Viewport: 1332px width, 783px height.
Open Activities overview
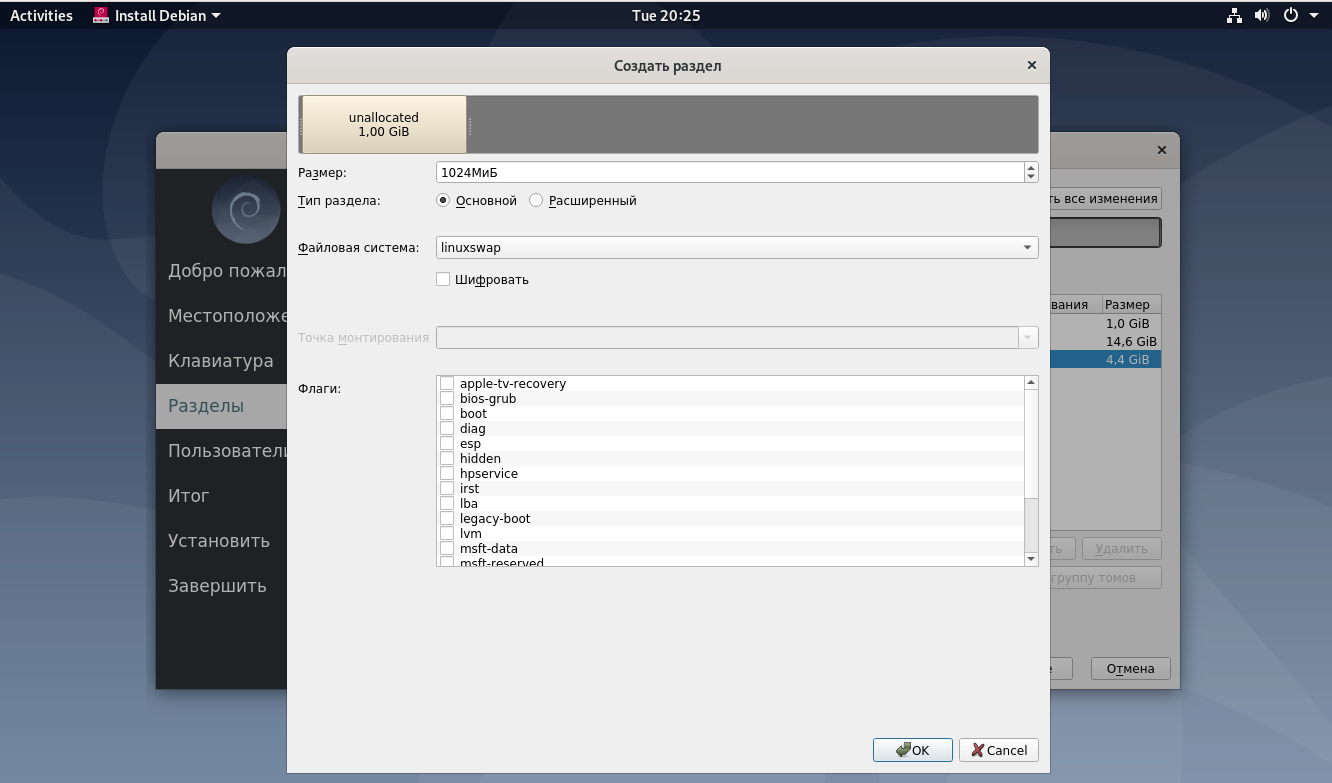click(x=41, y=15)
